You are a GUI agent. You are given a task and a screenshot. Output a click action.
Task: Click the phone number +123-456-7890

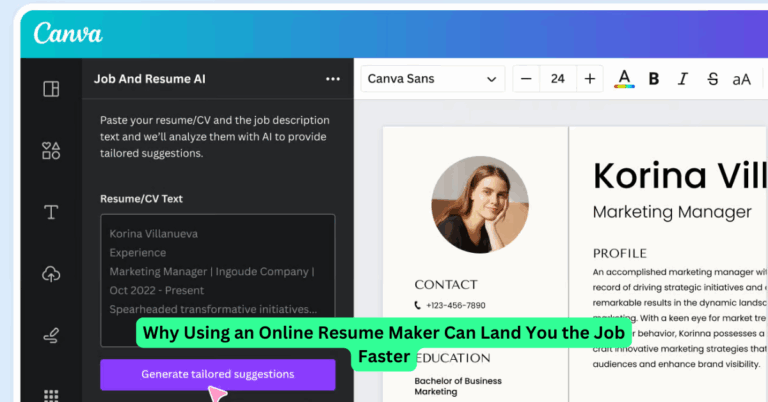pos(456,306)
